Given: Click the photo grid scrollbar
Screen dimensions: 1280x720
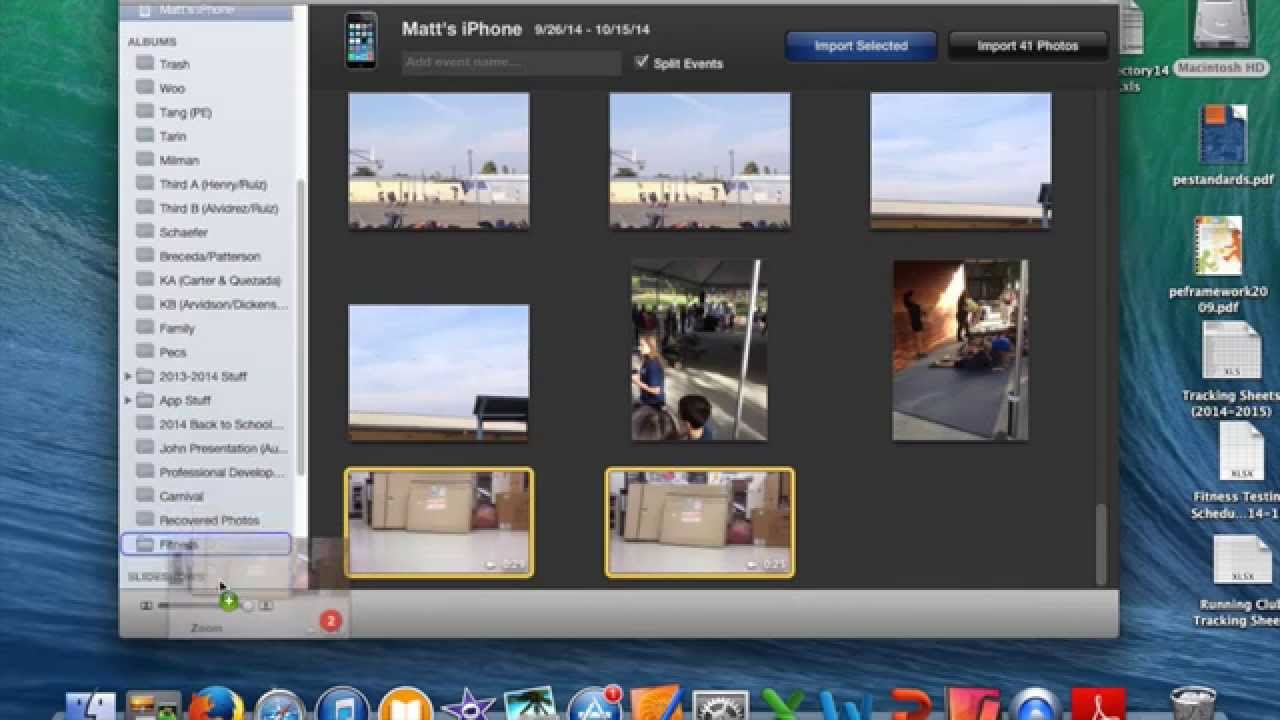Looking at the screenshot, I should click(1102, 544).
